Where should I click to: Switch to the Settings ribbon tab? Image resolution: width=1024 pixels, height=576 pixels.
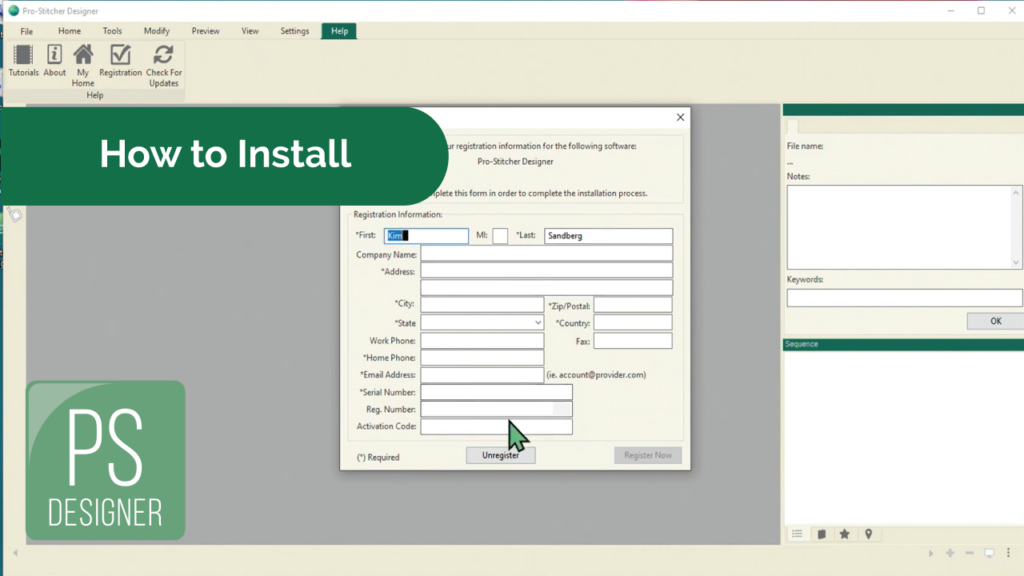(294, 31)
